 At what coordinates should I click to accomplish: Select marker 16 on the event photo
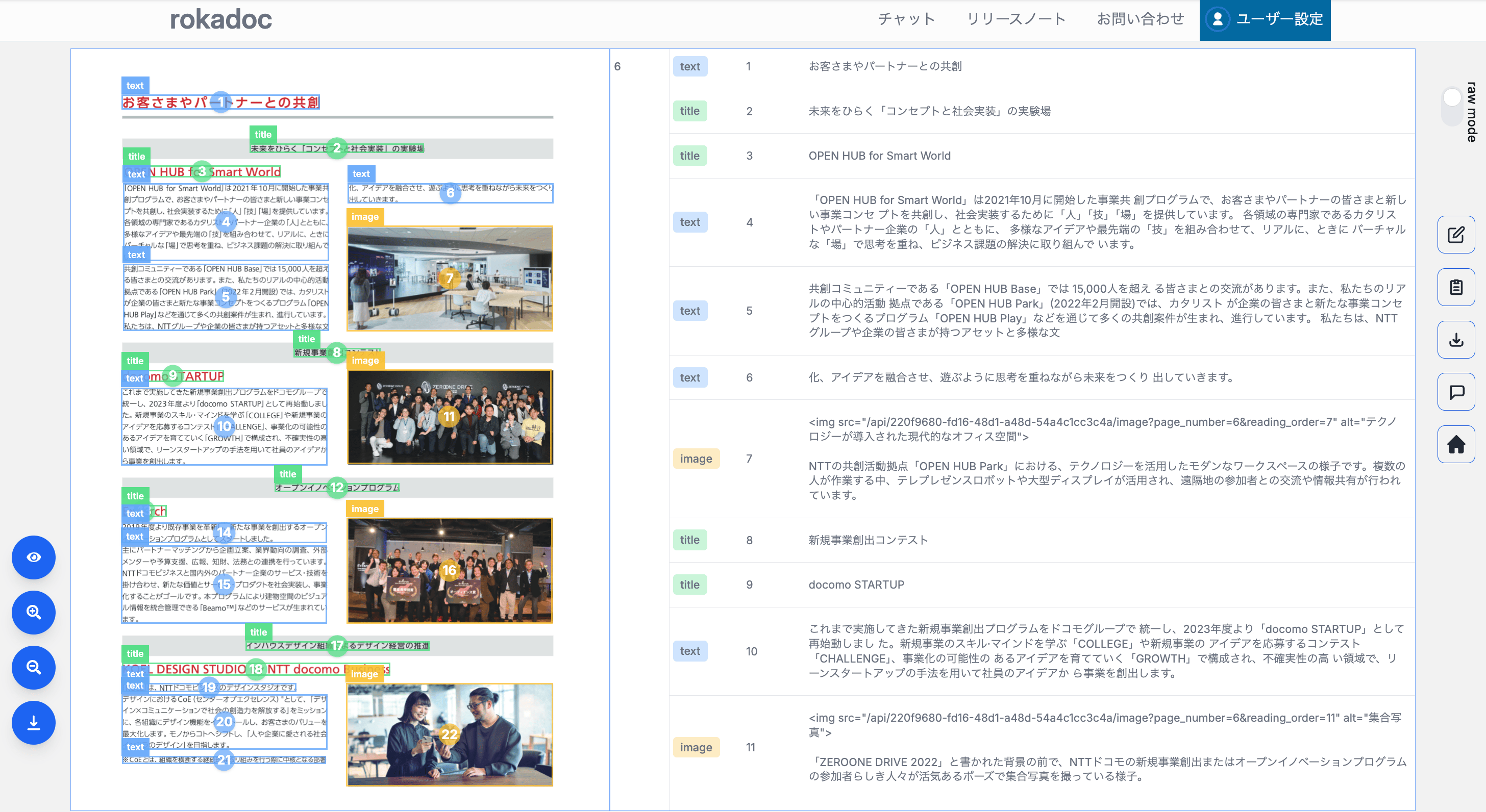pos(450,570)
